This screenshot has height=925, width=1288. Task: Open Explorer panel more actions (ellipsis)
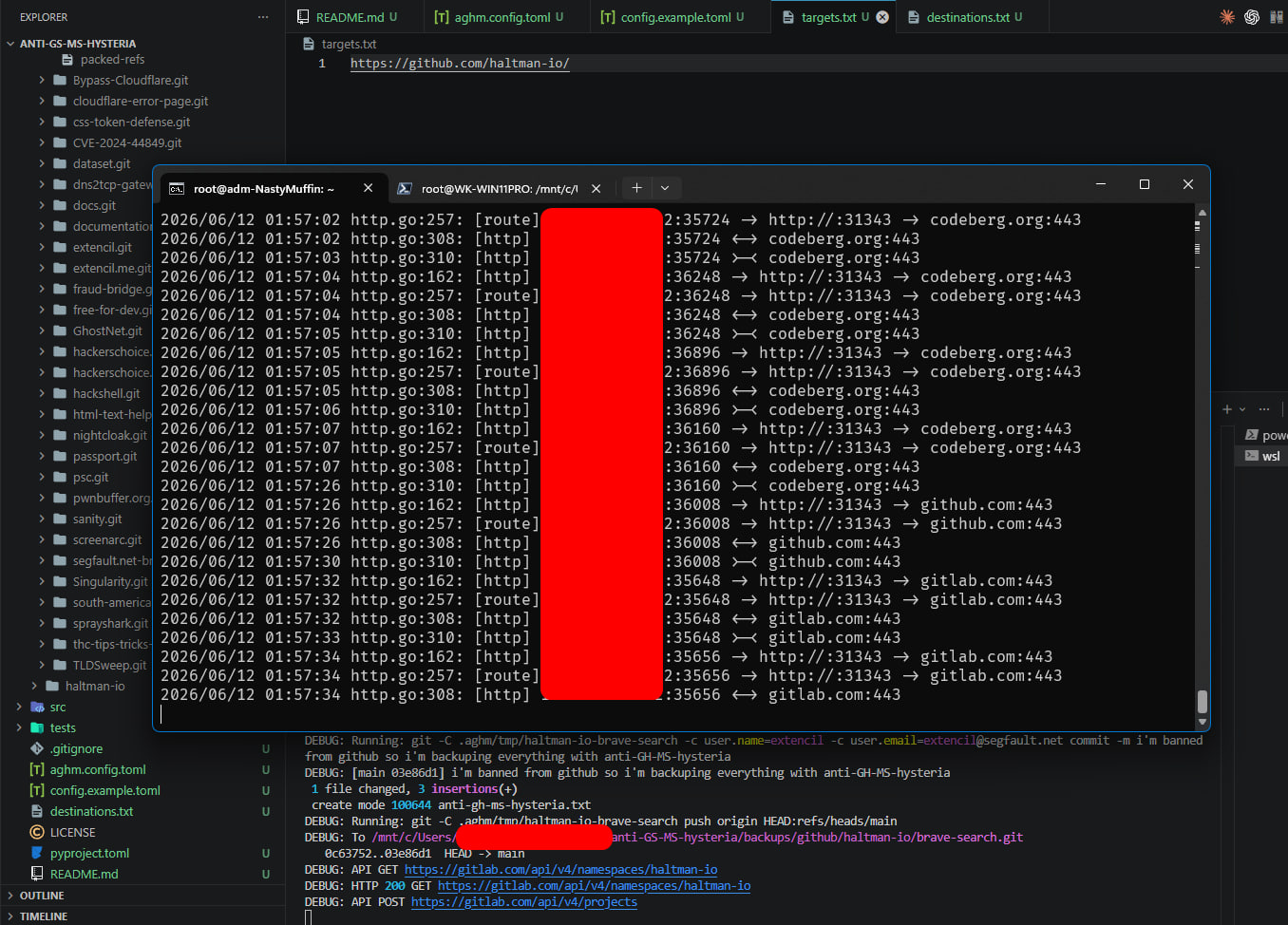[263, 17]
